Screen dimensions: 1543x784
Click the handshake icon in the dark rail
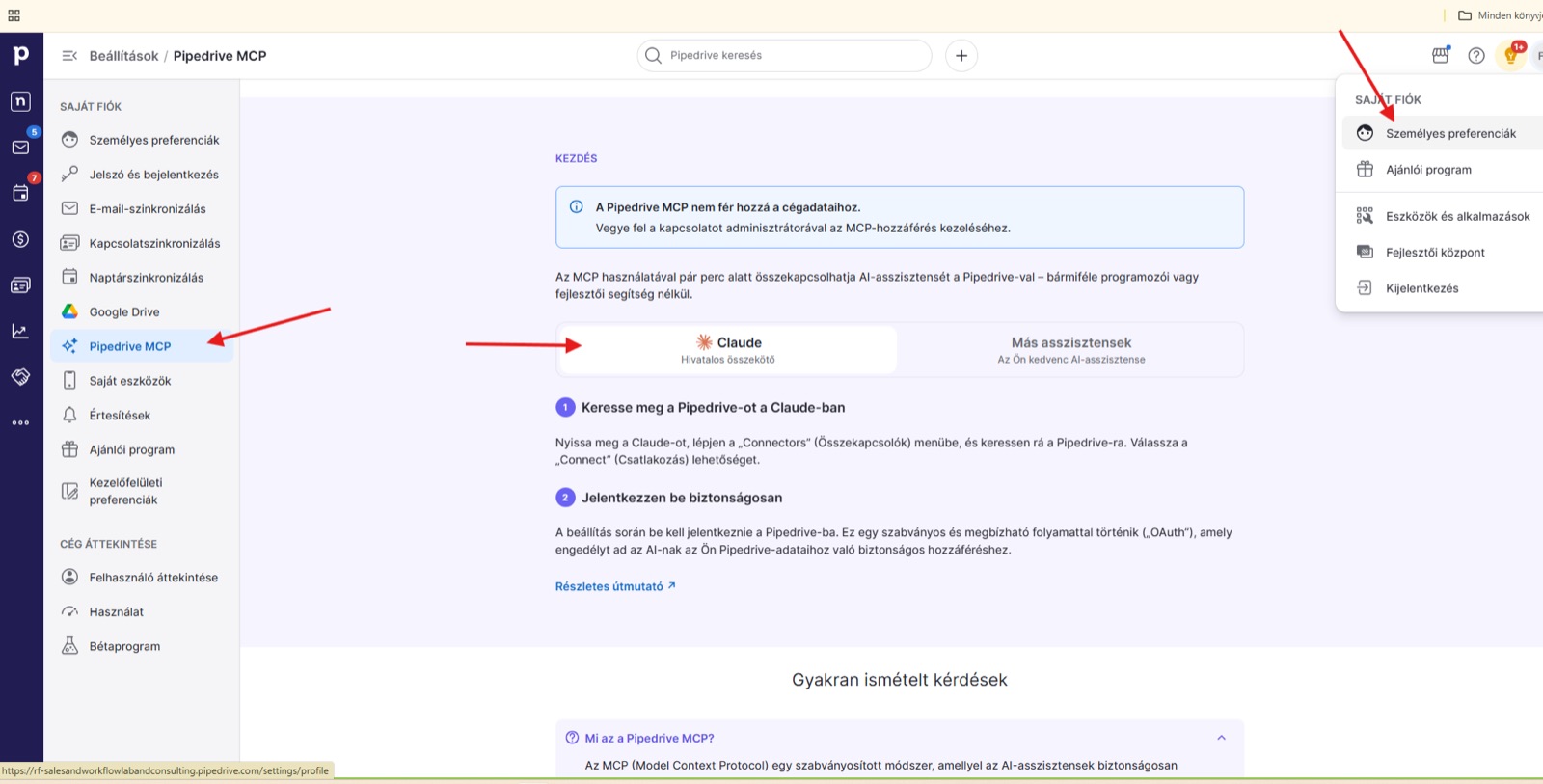pyautogui.click(x=20, y=376)
